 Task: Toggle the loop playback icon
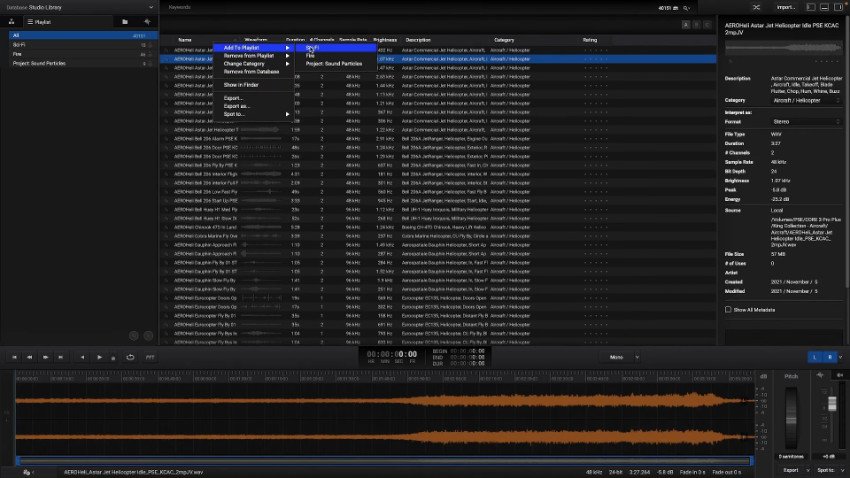pyautogui.click(x=130, y=357)
